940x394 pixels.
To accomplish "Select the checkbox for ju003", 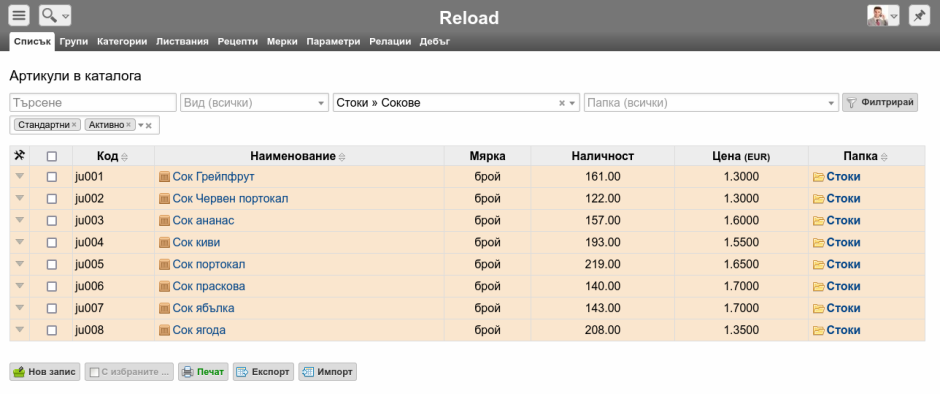I will (52, 221).
